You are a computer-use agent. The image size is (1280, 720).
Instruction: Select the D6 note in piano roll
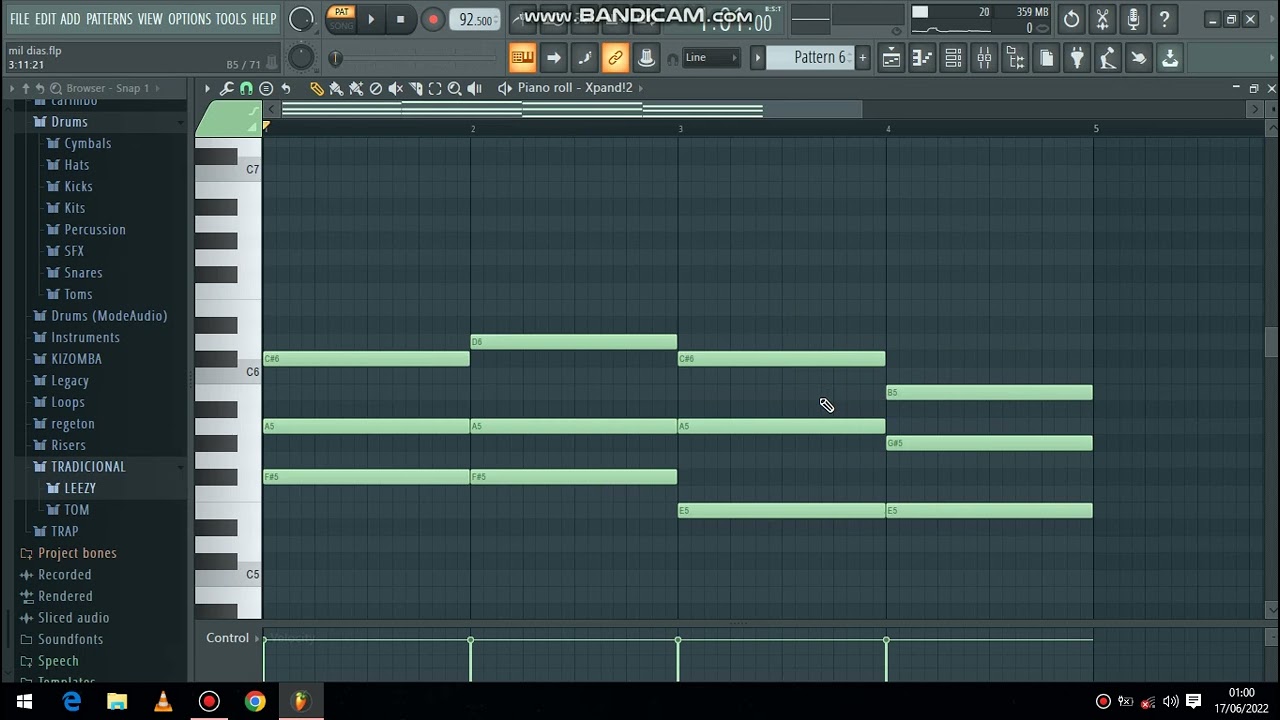point(574,342)
